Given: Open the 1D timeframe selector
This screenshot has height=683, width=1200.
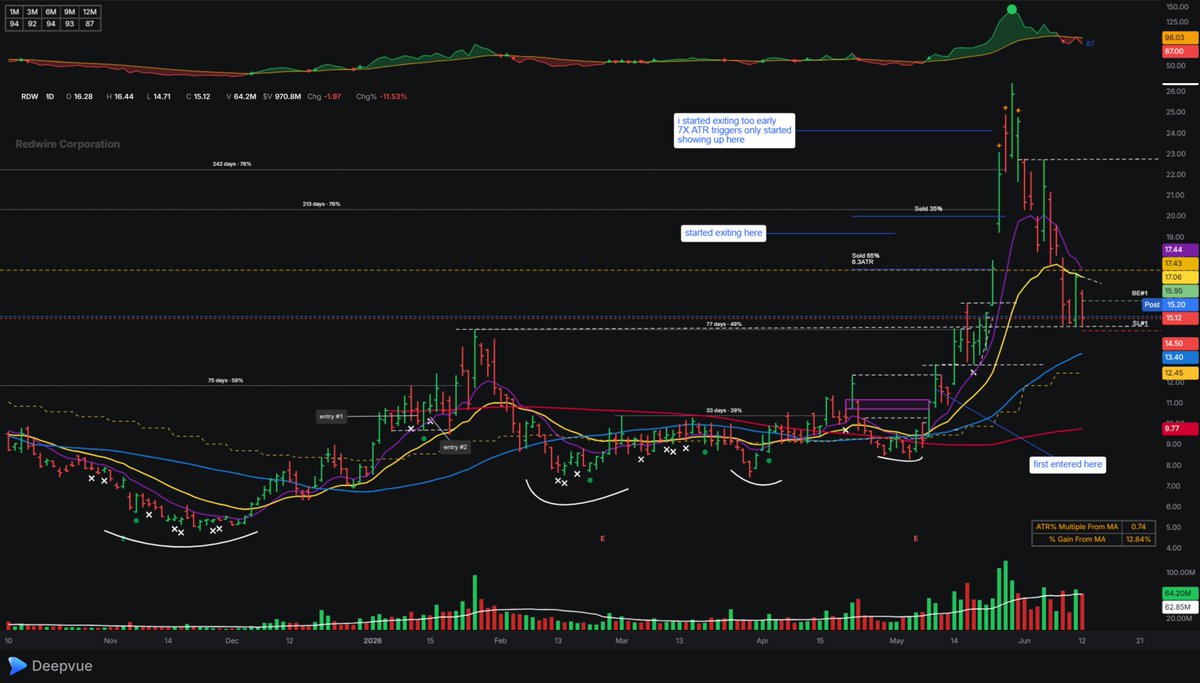Looking at the screenshot, I should pyautogui.click(x=51, y=97).
